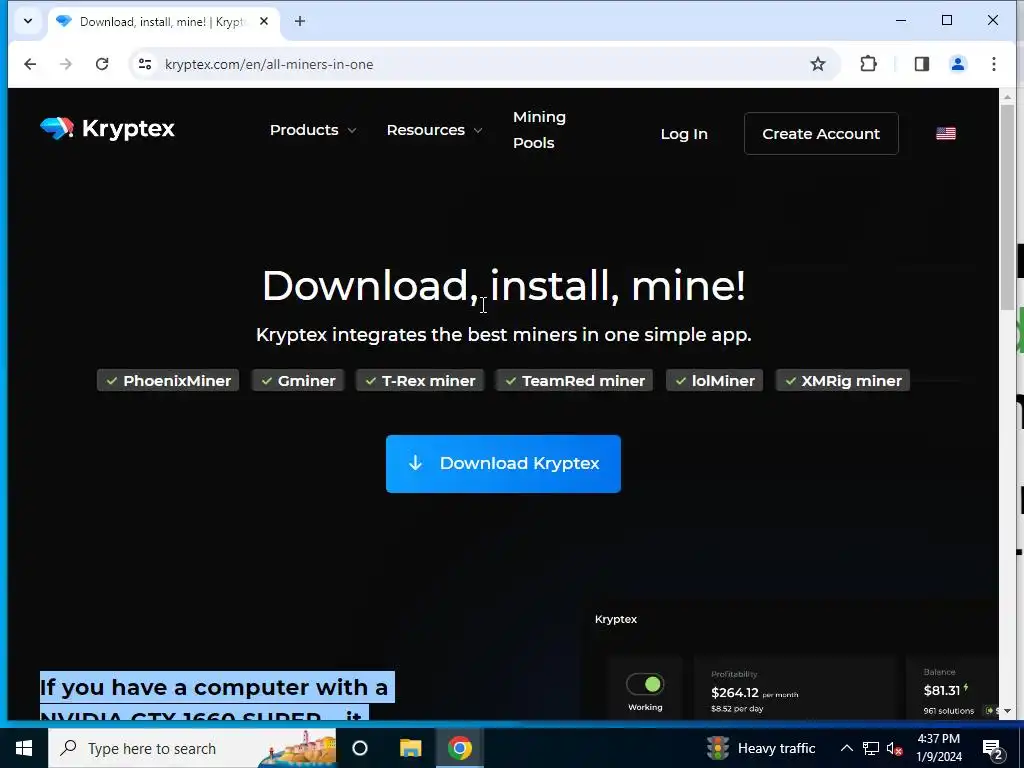
Task: Click the muted volume icon in the tray
Action: [894, 748]
